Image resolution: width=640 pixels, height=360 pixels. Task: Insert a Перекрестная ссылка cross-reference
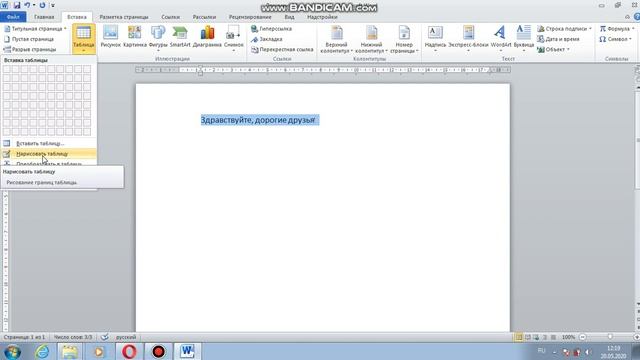pyautogui.click(x=282, y=49)
